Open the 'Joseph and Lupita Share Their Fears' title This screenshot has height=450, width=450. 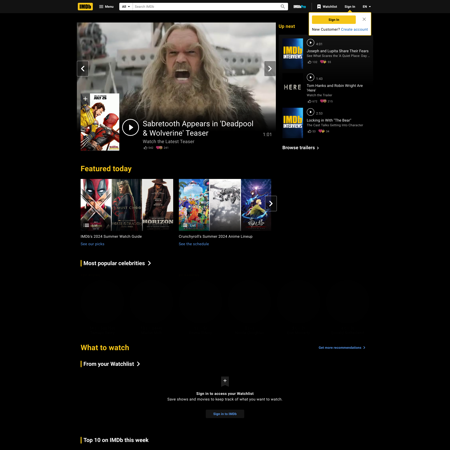click(x=338, y=51)
